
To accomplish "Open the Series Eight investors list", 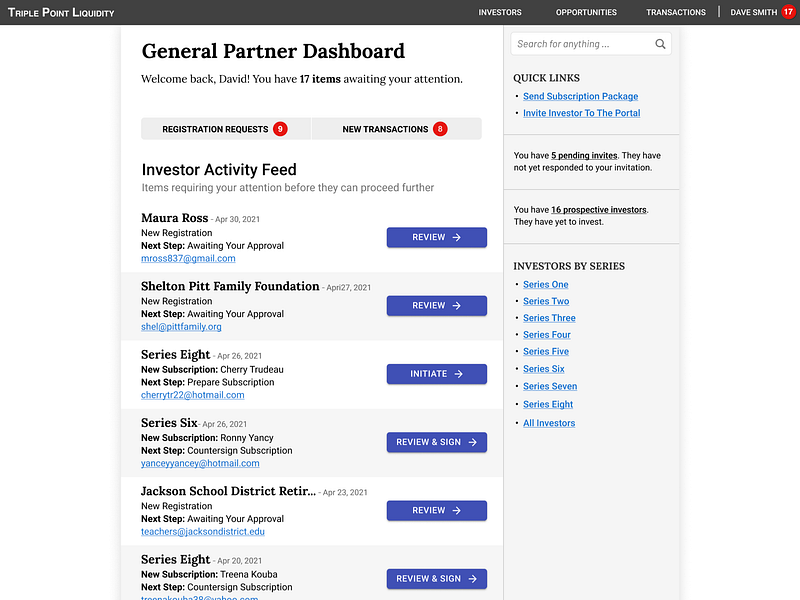I will [547, 403].
